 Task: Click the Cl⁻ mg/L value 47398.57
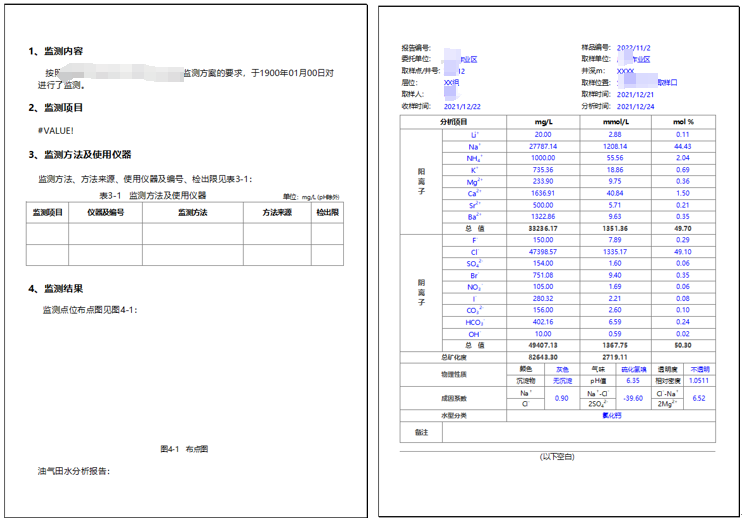click(542, 252)
